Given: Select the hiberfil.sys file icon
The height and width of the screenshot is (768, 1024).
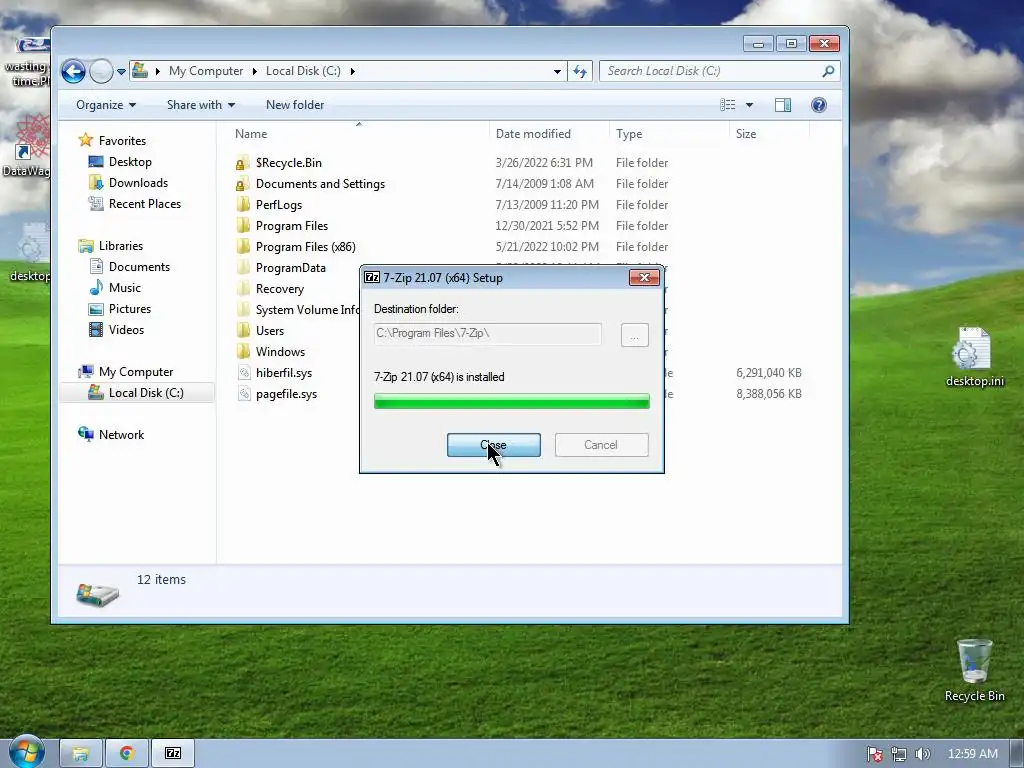Looking at the screenshot, I should tap(244, 373).
